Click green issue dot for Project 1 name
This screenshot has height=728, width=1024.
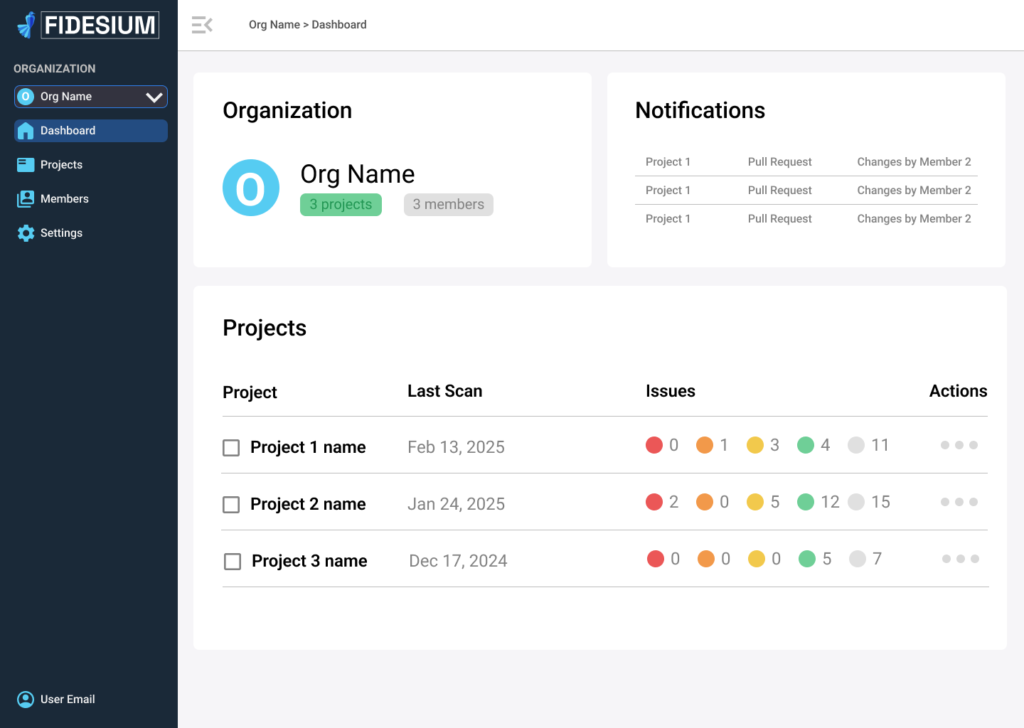[806, 445]
